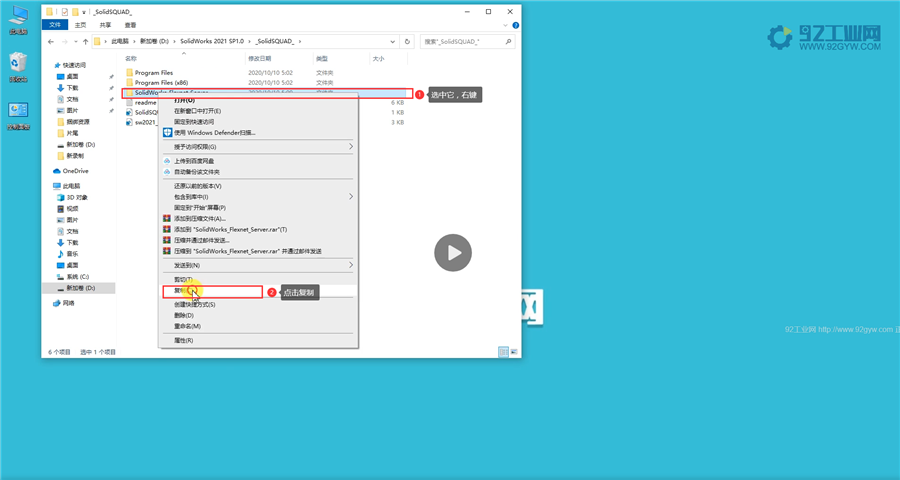900x480 pixels.
Task: Open the 共享 ribbon tab
Action: point(106,25)
